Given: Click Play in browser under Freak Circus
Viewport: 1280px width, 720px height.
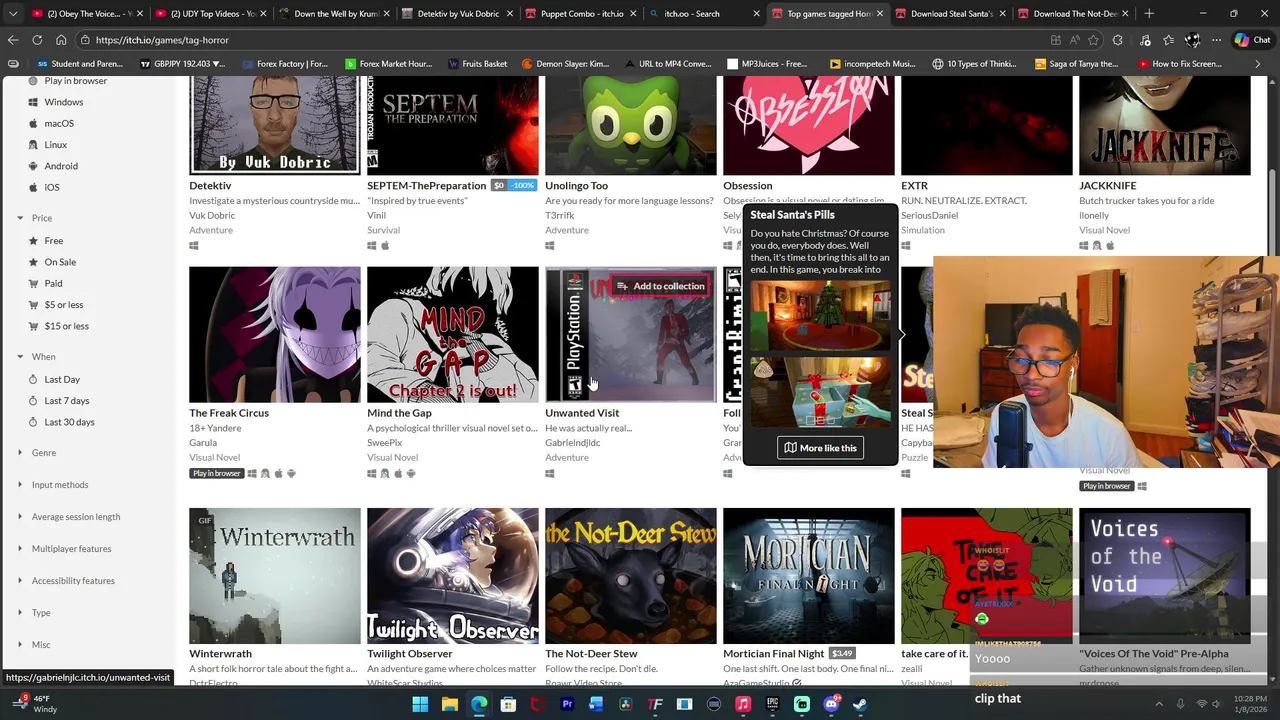Looking at the screenshot, I should pyautogui.click(x=216, y=473).
